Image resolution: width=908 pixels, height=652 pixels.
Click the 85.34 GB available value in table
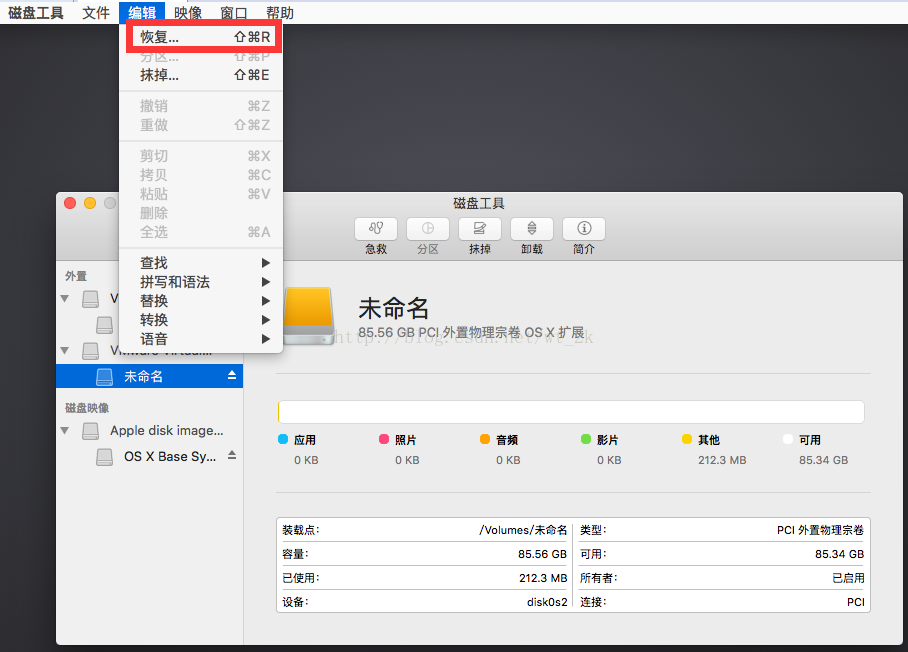tap(839, 554)
